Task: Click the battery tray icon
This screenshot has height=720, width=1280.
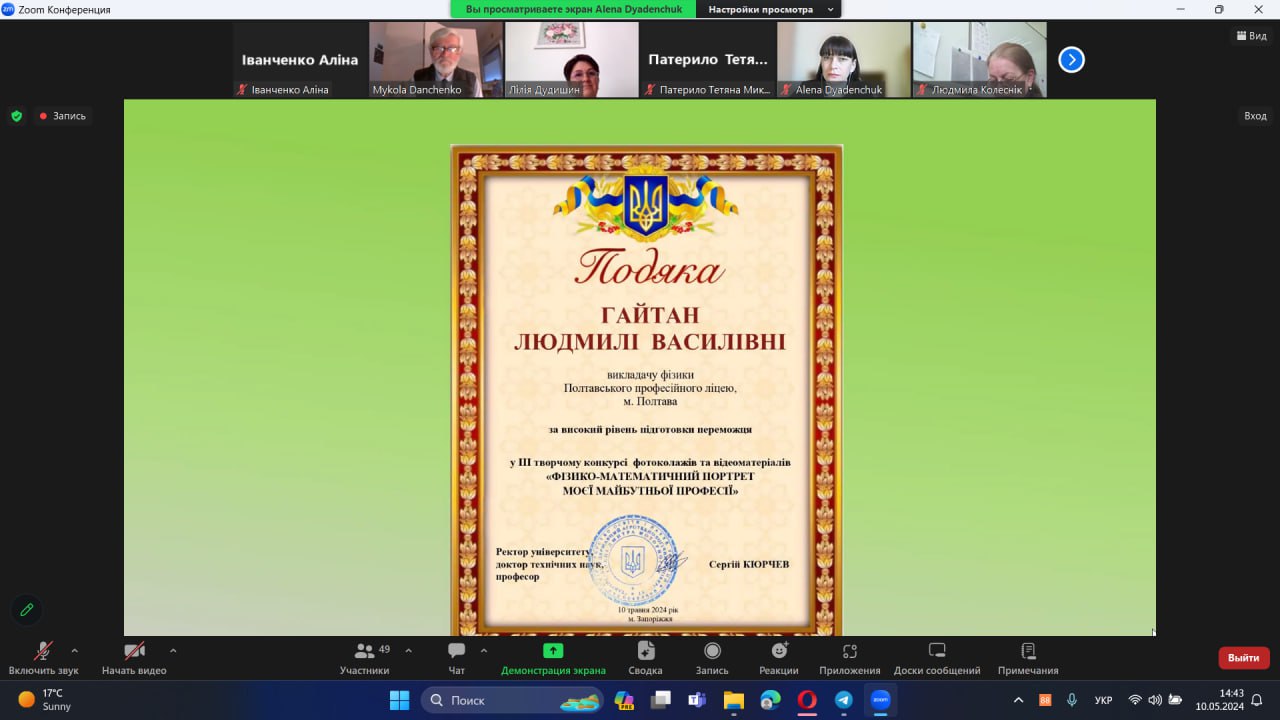Action: pyautogui.click(x=1175, y=700)
